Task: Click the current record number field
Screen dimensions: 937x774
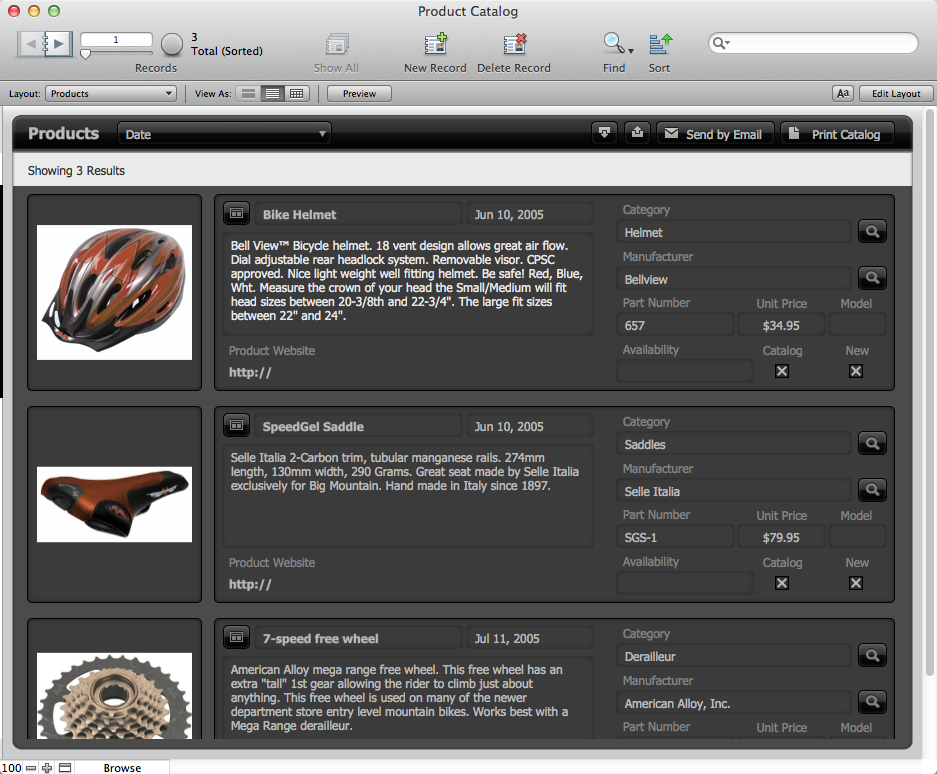Action: click(x=116, y=40)
